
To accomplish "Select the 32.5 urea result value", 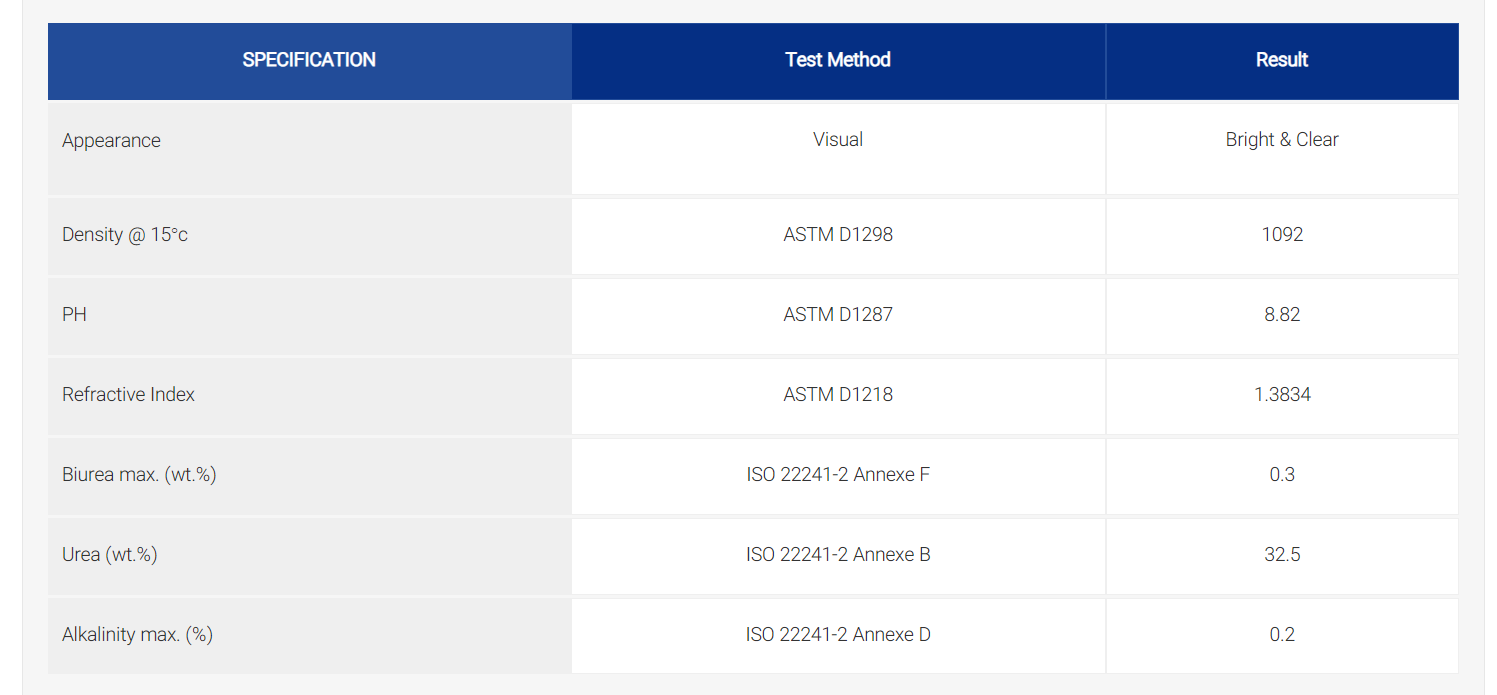I will [1282, 556].
